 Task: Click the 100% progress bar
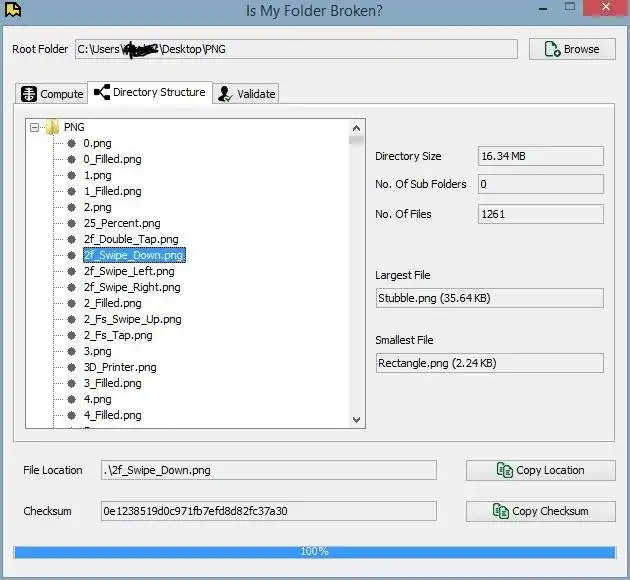pos(314,552)
